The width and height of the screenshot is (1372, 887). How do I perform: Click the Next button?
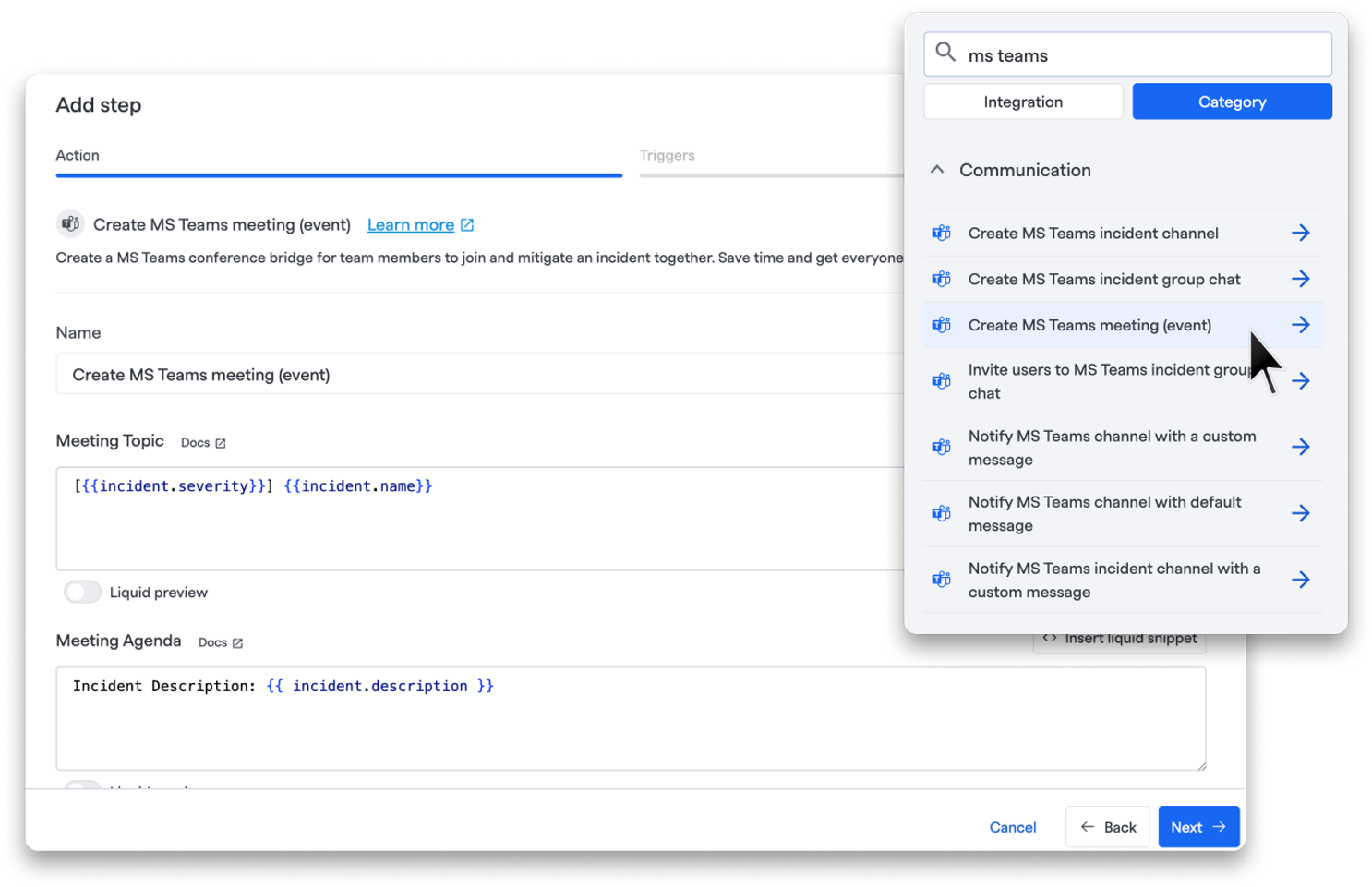pos(1198,827)
